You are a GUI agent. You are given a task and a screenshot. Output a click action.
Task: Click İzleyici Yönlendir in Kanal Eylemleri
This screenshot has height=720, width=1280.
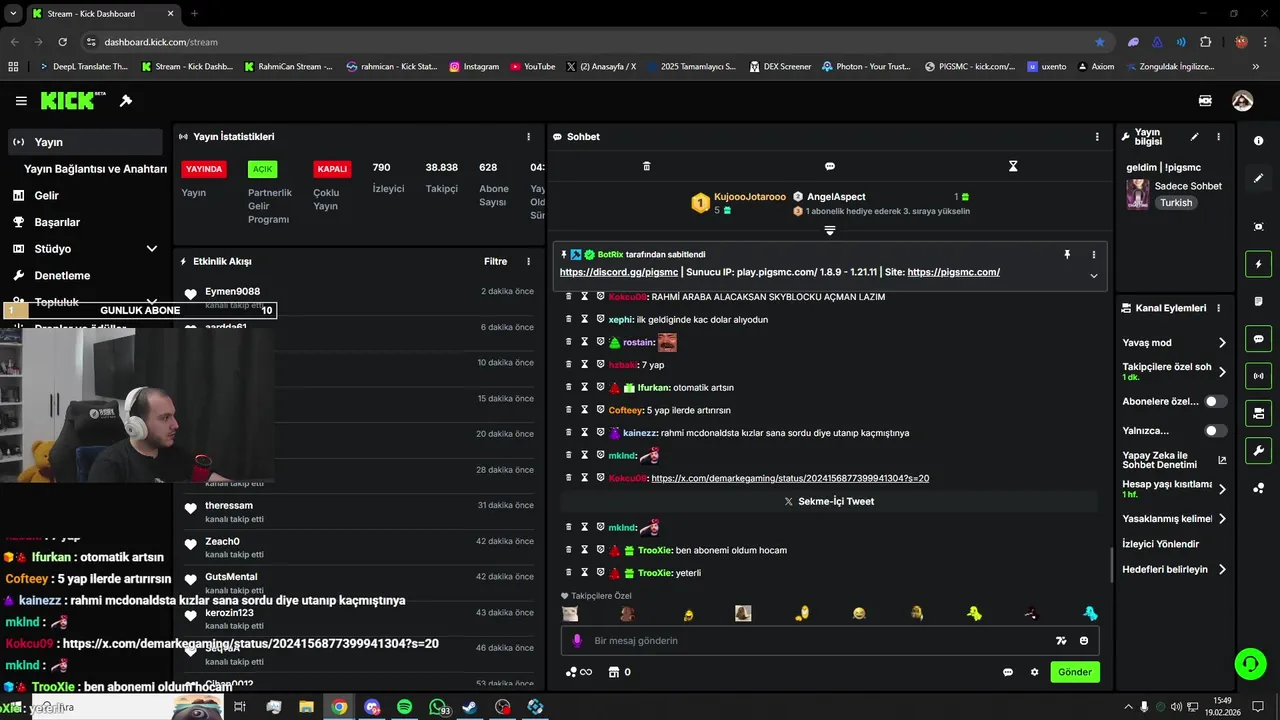[1161, 544]
